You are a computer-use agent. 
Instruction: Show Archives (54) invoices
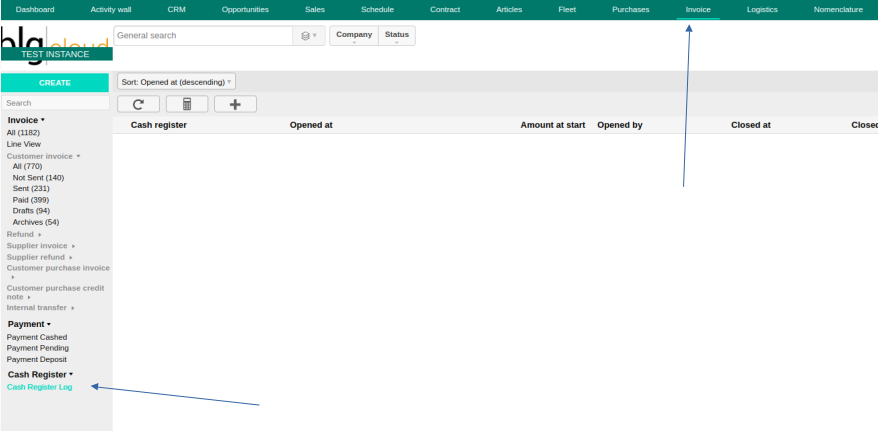pyautogui.click(x=36, y=222)
